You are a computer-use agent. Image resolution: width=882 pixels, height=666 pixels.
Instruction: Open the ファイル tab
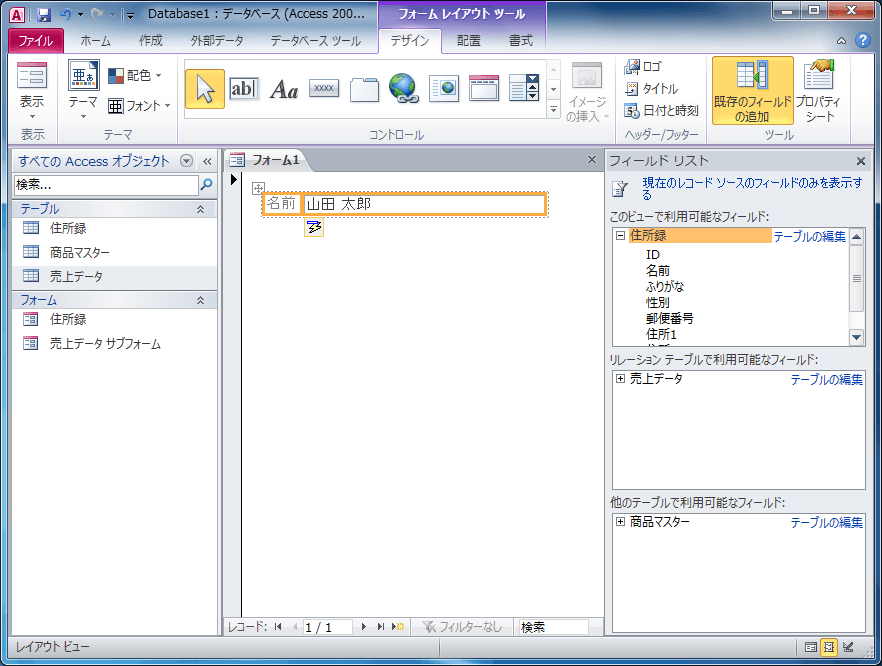coord(36,40)
